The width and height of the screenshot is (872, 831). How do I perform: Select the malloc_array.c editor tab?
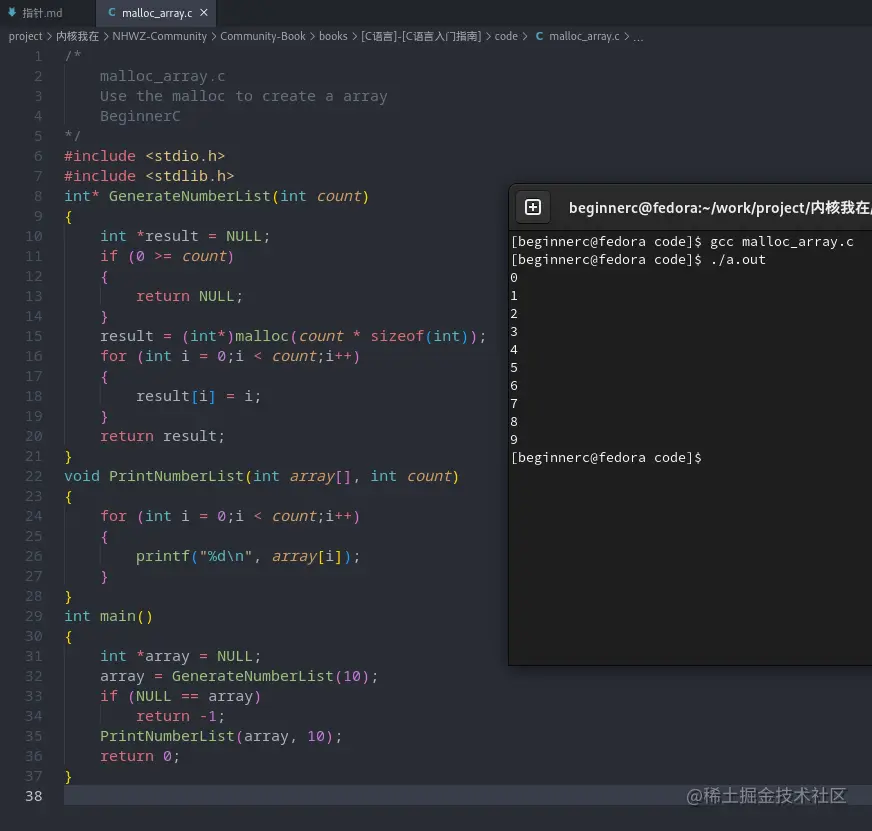click(157, 13)
